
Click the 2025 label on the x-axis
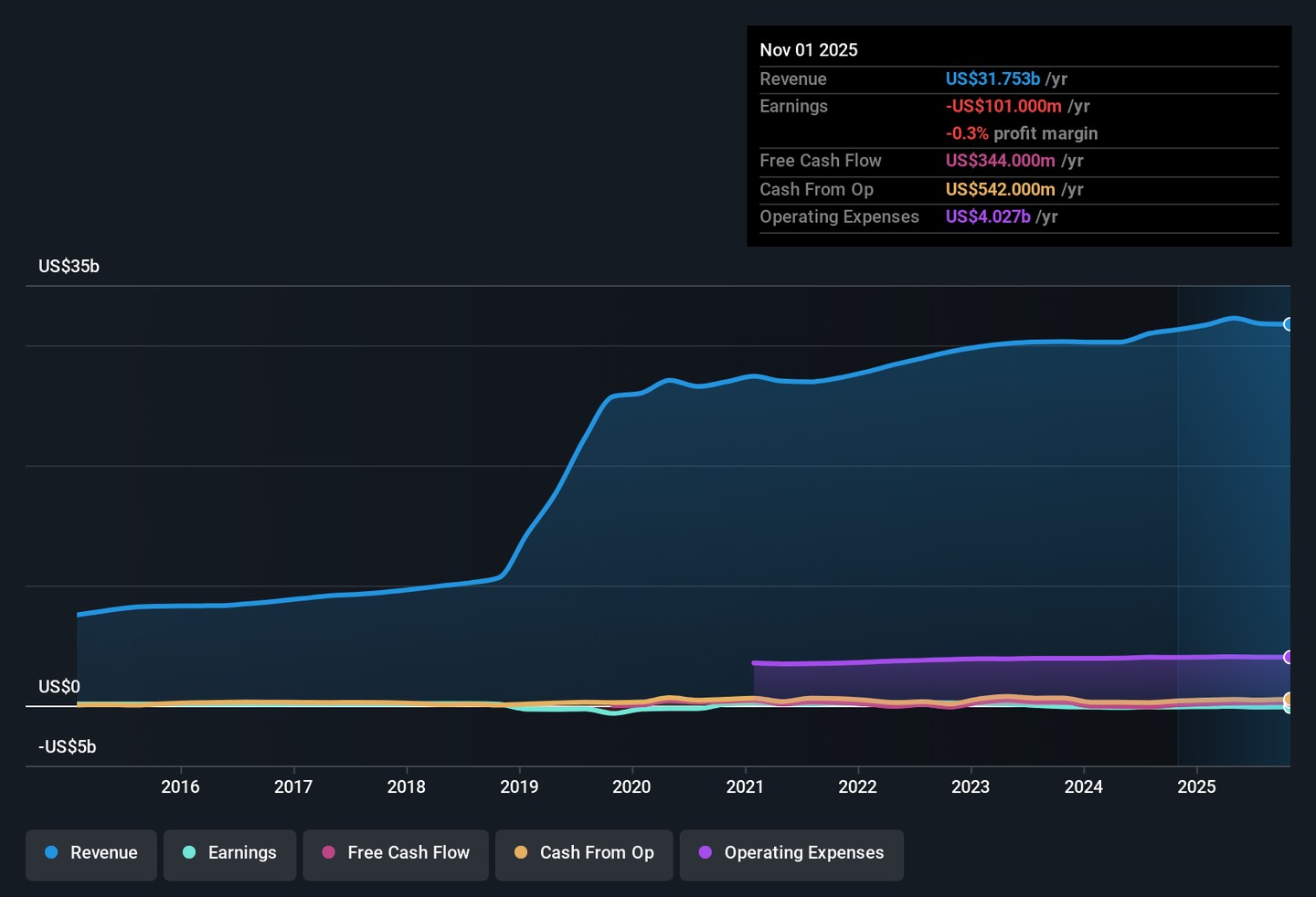pyautogui.click(x=1196, y=786)
